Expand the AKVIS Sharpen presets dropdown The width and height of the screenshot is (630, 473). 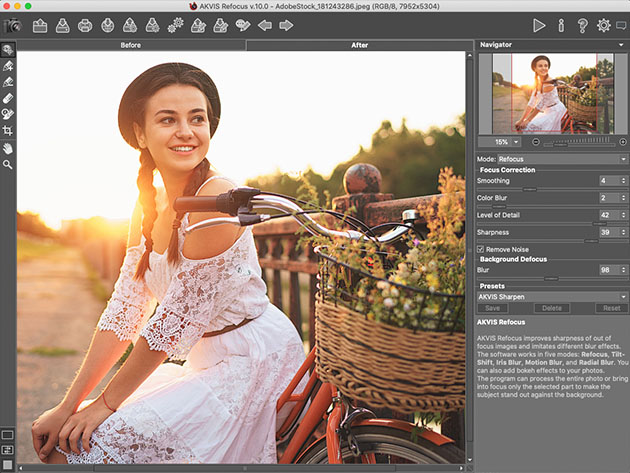(551, 297)
